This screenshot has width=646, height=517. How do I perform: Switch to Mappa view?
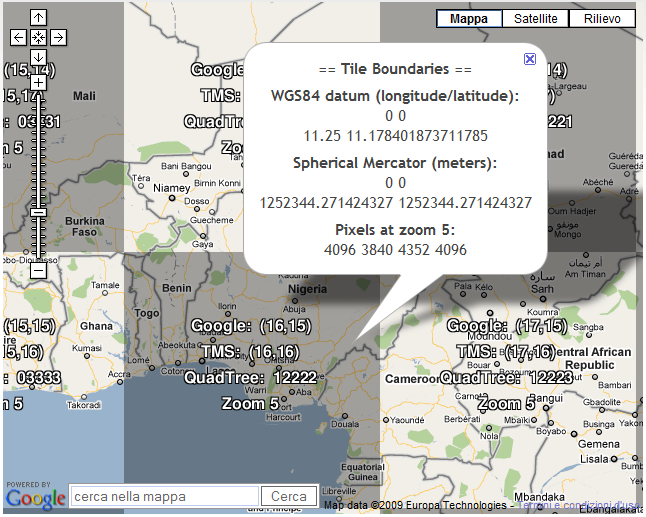point(469,19)
